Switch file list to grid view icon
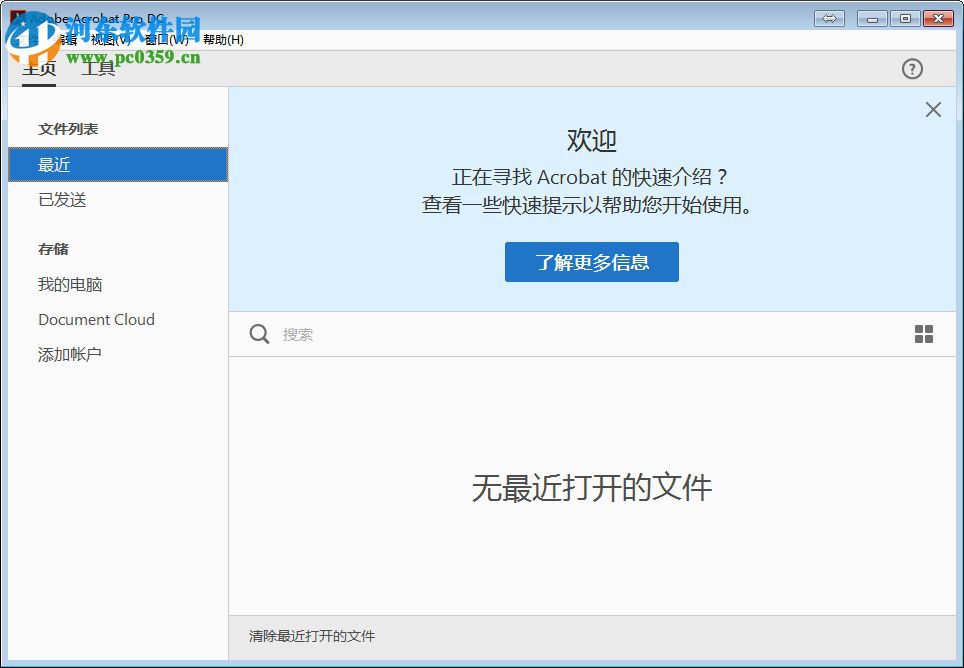The width and height of the screenshot is (964, 668). click(923, 333)
